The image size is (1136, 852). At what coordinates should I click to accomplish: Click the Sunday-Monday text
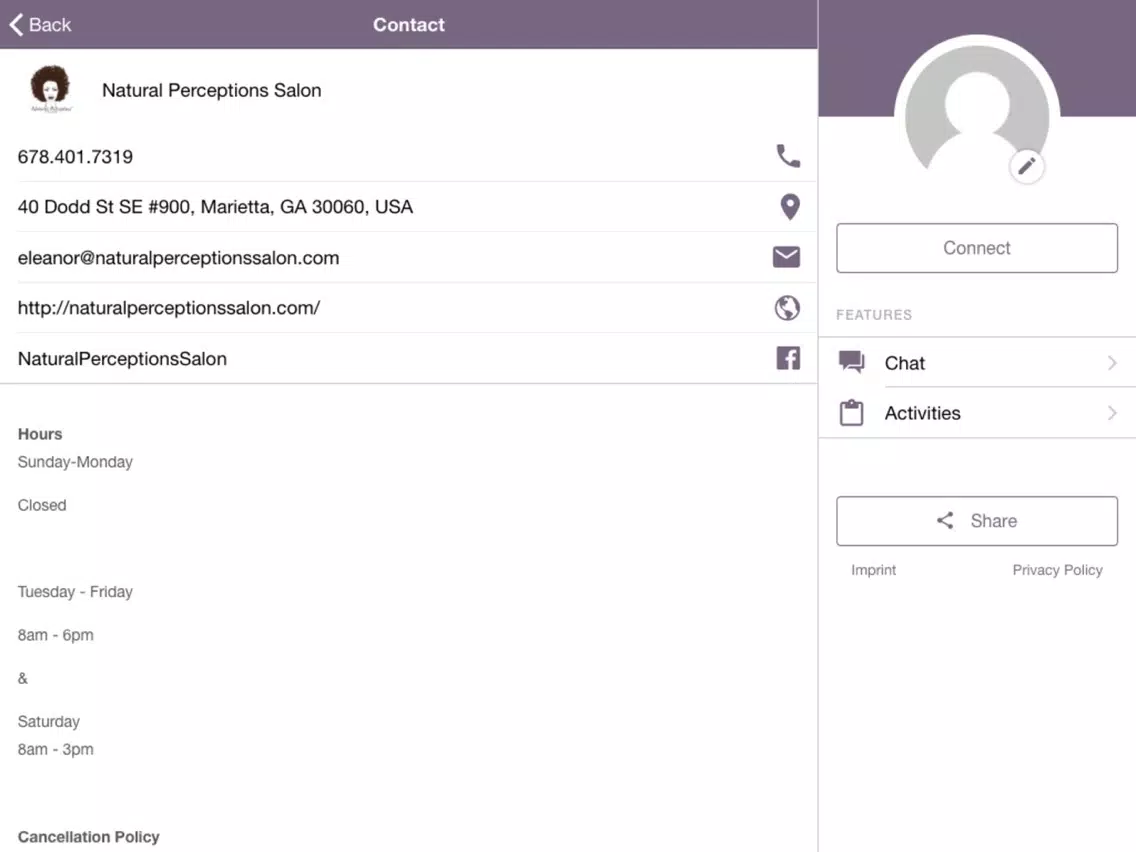click(75, 462)
